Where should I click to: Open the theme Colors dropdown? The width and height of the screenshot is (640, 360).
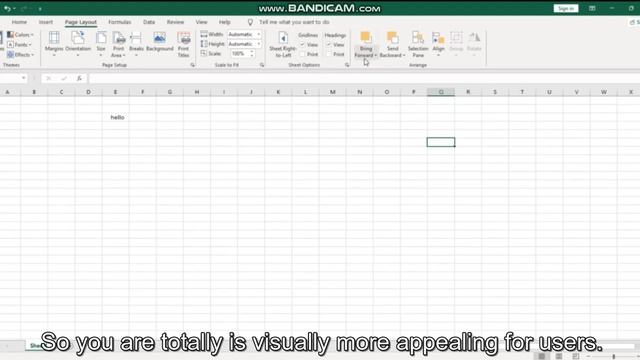pos(20,35)
